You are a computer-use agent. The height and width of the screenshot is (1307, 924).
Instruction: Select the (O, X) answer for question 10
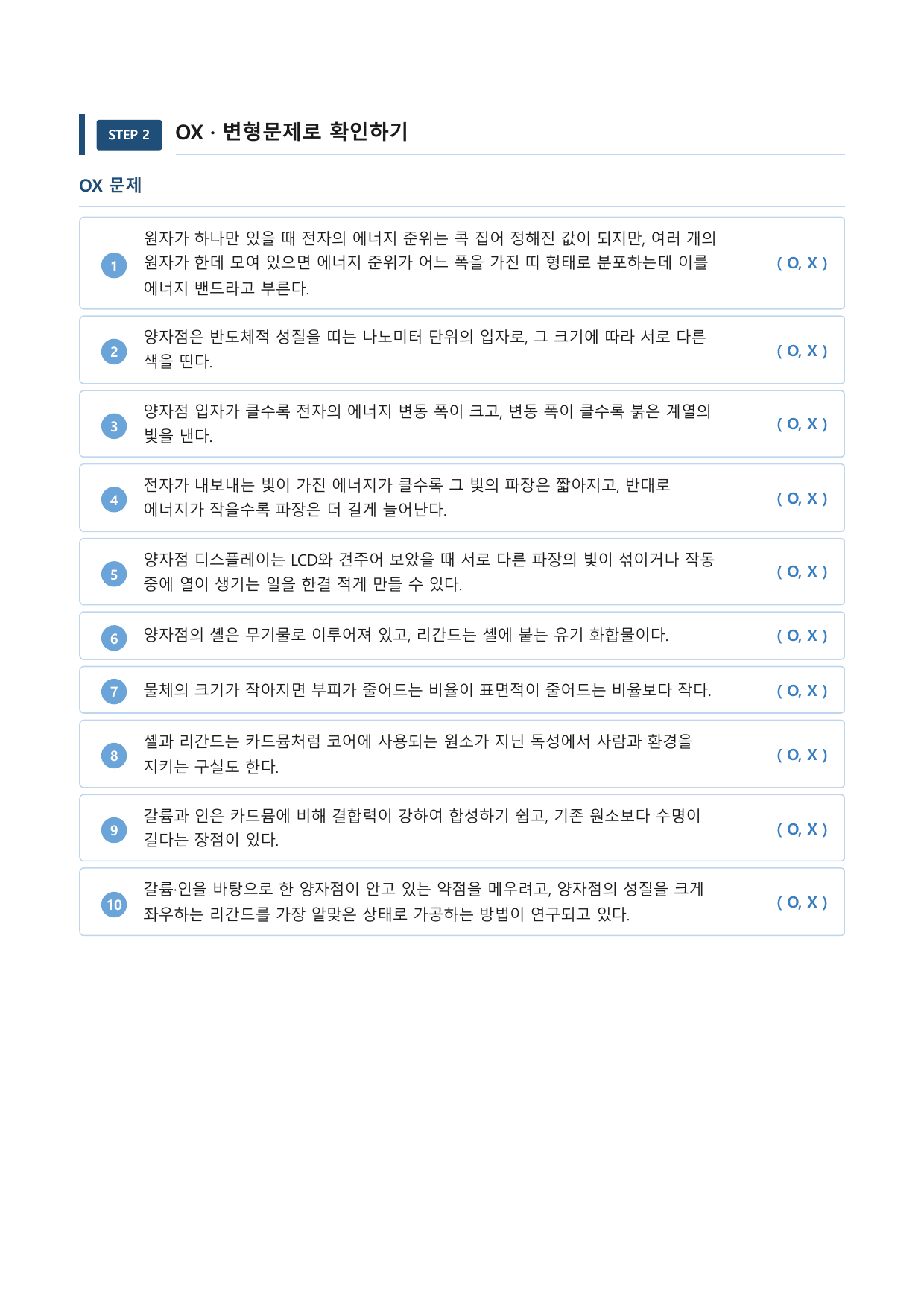[802, 902]
